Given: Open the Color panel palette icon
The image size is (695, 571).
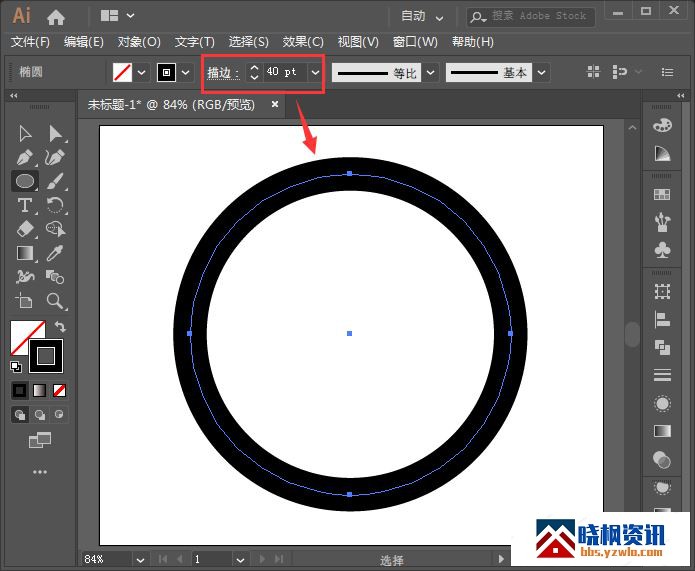Looking at the screenshot, I should point(662,125).
